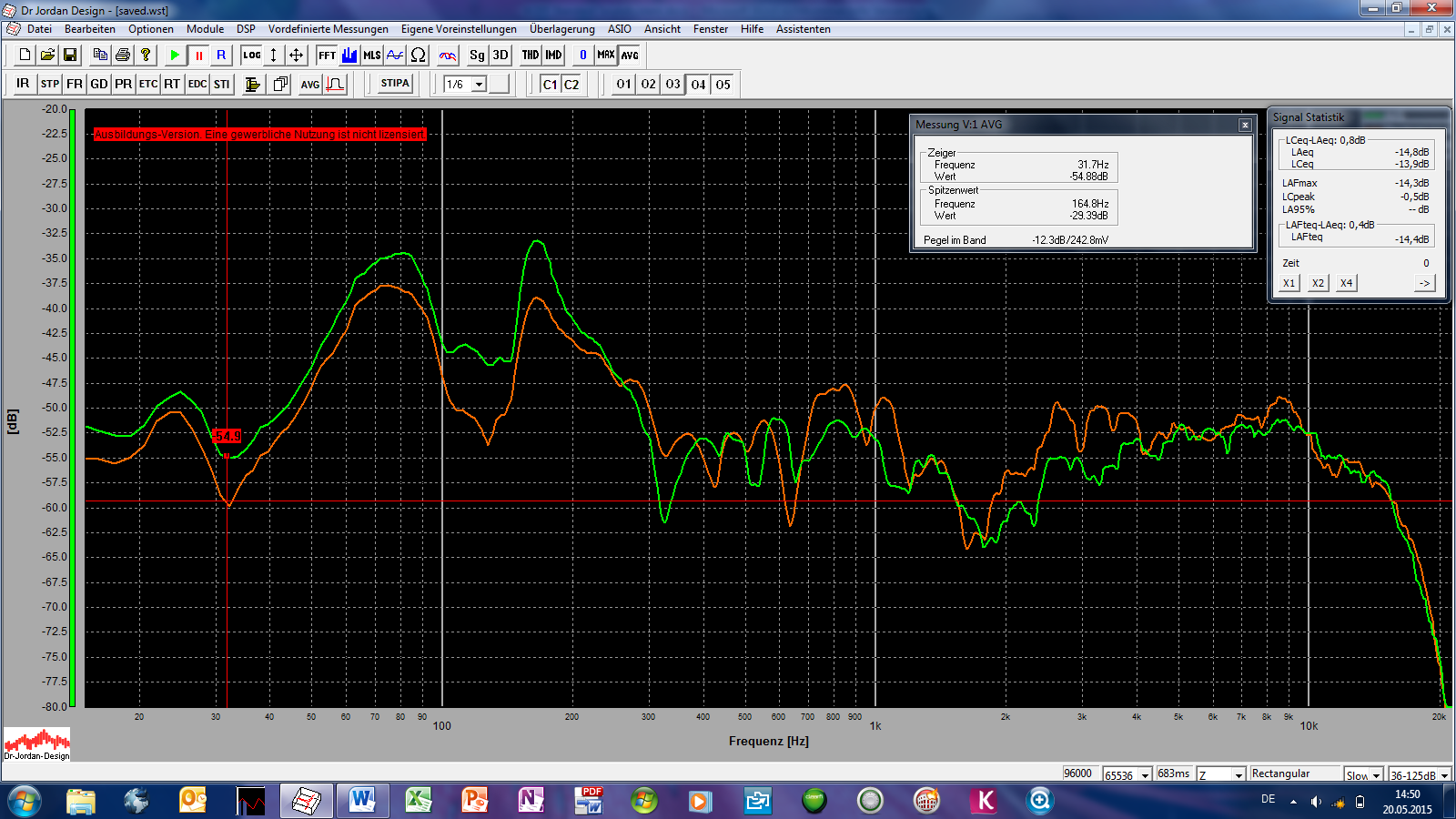Viewport: 1456px width, 819px height.
Task: Click the red pulse waveform icon
Action: 335,85
